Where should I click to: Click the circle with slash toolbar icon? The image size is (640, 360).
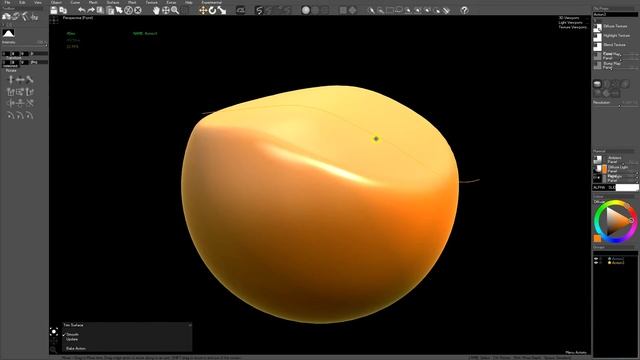[128, 11]
